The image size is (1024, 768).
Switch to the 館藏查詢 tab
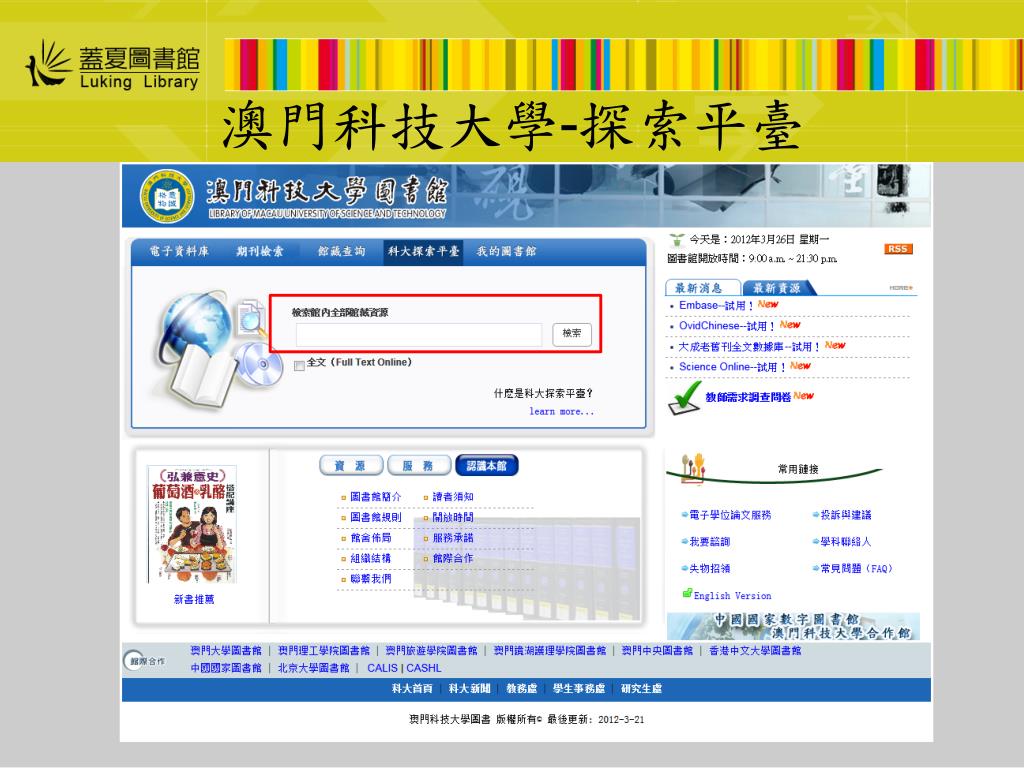pos(342,251)
